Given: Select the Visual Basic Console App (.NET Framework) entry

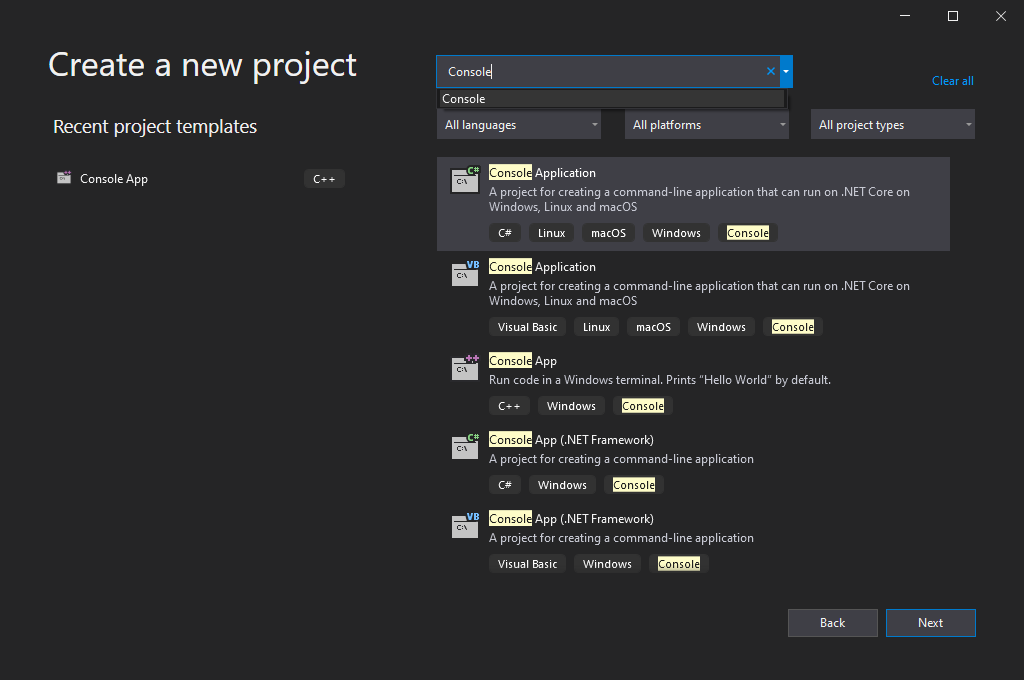Looking at the screenshot, I should tap(571, 519).
